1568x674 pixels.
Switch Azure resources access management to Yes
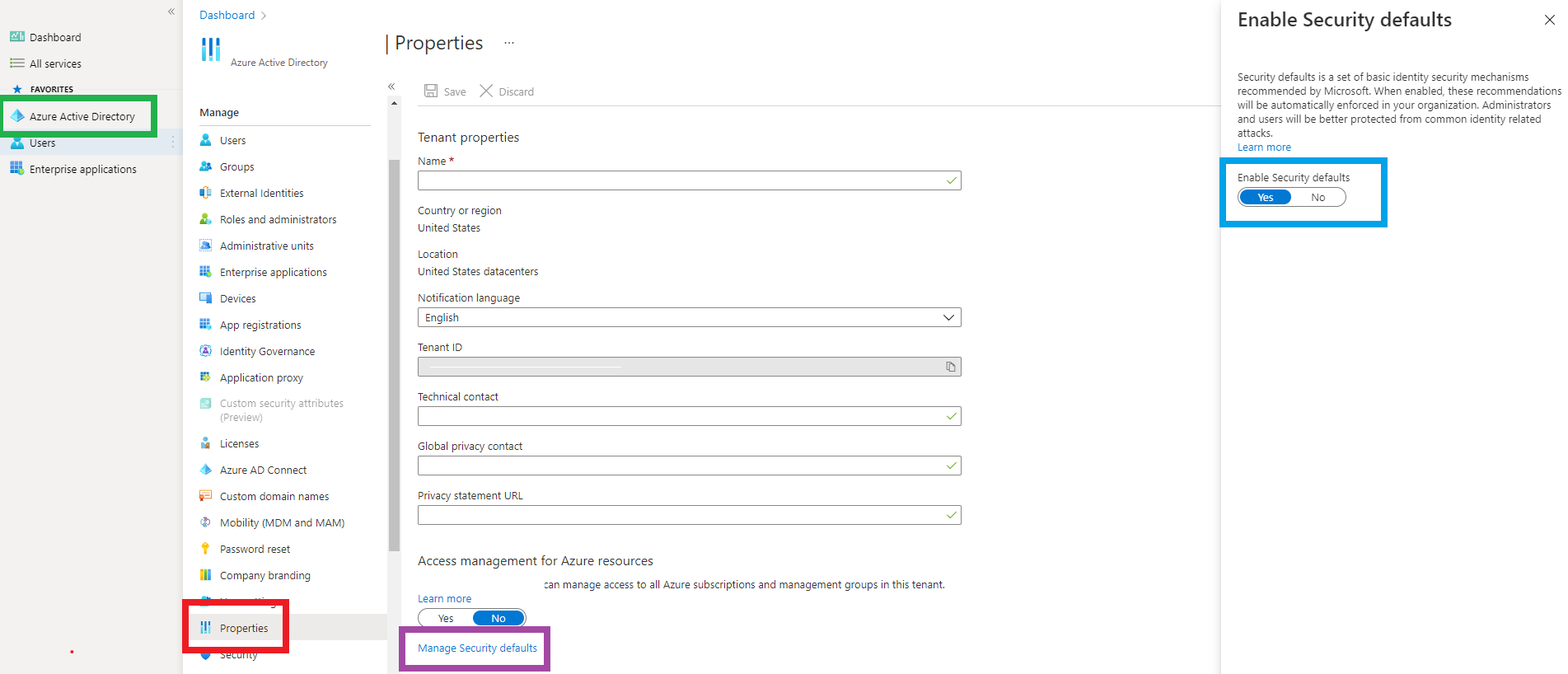click(x=446, y=619)
